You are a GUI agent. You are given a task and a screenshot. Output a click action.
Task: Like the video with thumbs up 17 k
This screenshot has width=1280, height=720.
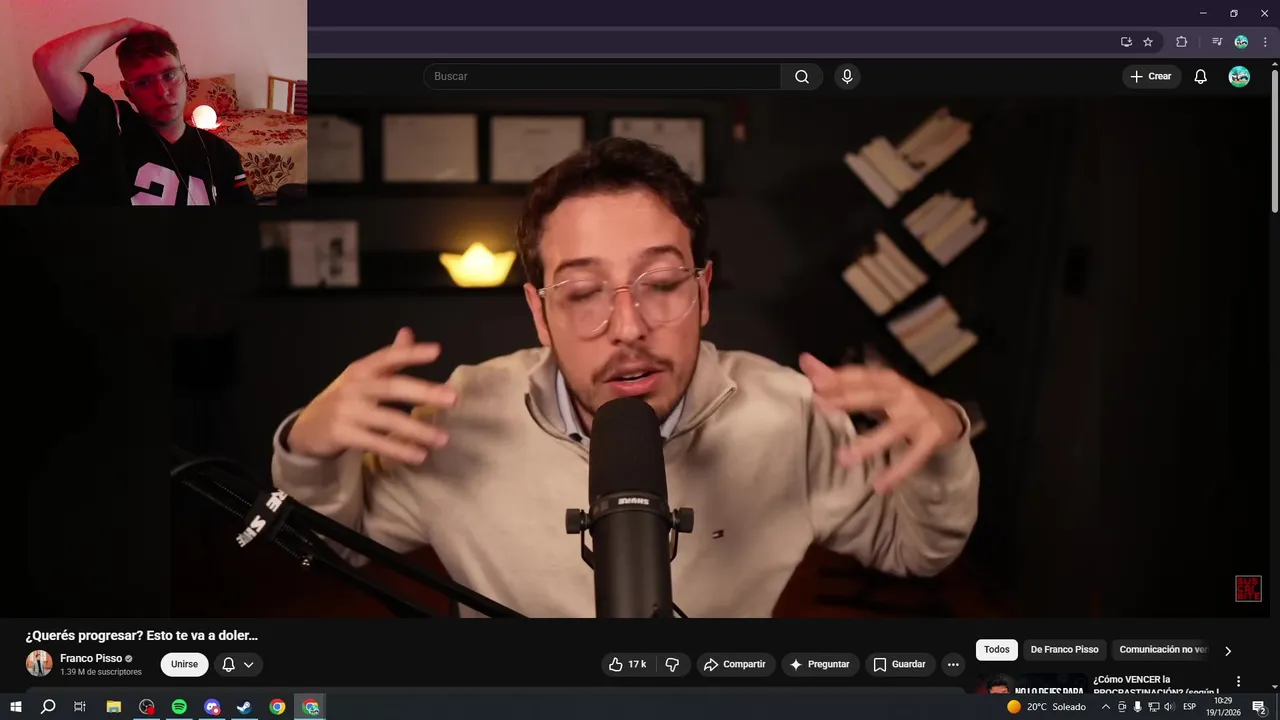click(x=627, y=664)
